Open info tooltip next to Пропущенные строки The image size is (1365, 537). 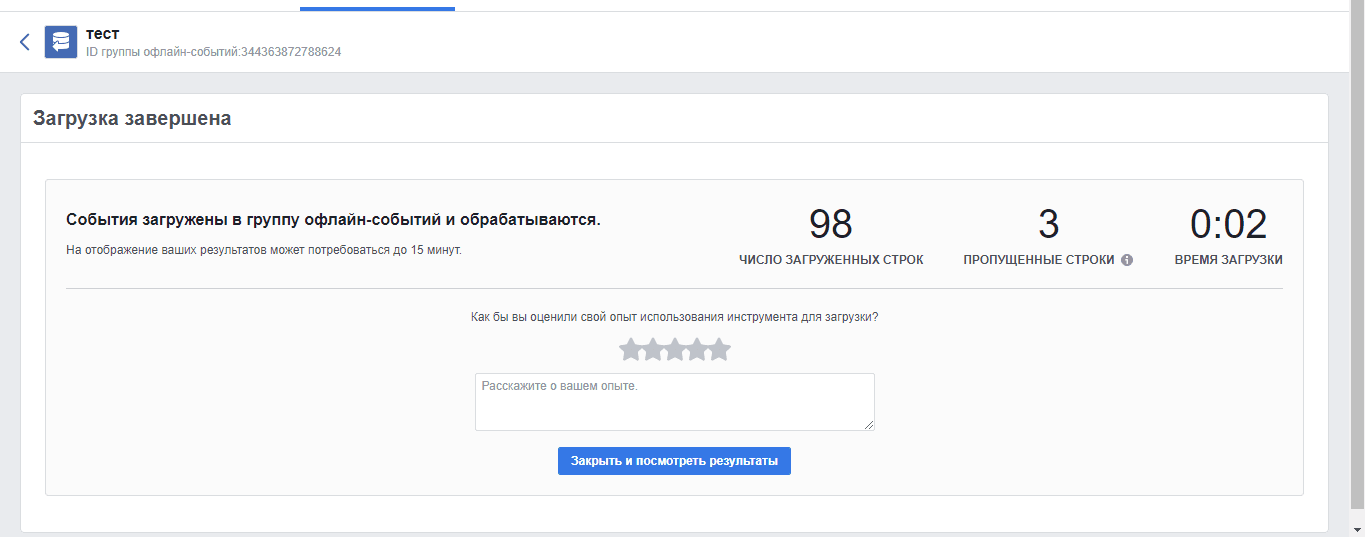(x=1127, y=260)
